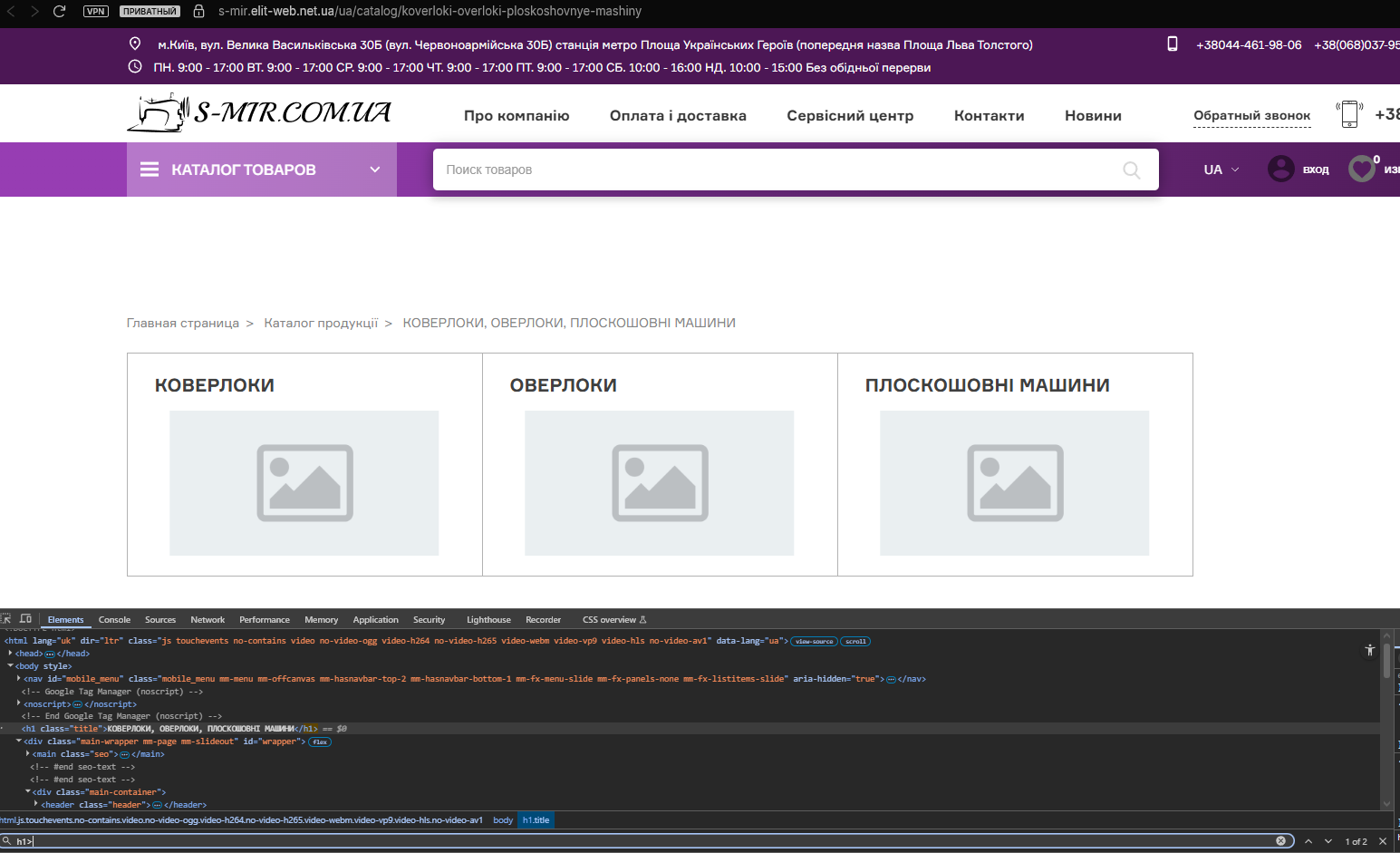This screenshot has width=1400, height=853.
Task: Click the КОВЕРЛОКИ placeholder image
Action: coord(304,483)
